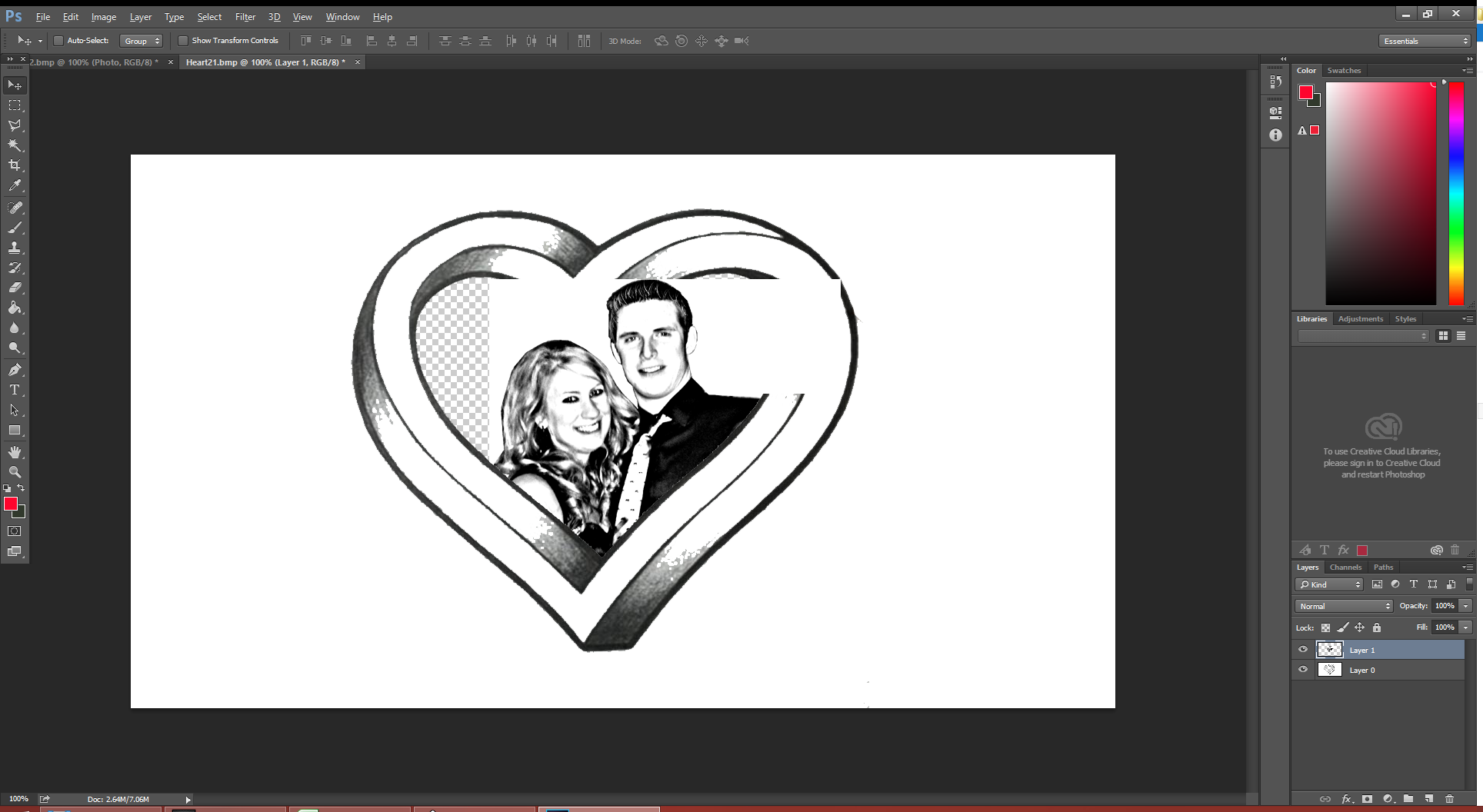
Task: Switch to the Styles tab
Action: pyautogui.click(x=1405, y=319)
